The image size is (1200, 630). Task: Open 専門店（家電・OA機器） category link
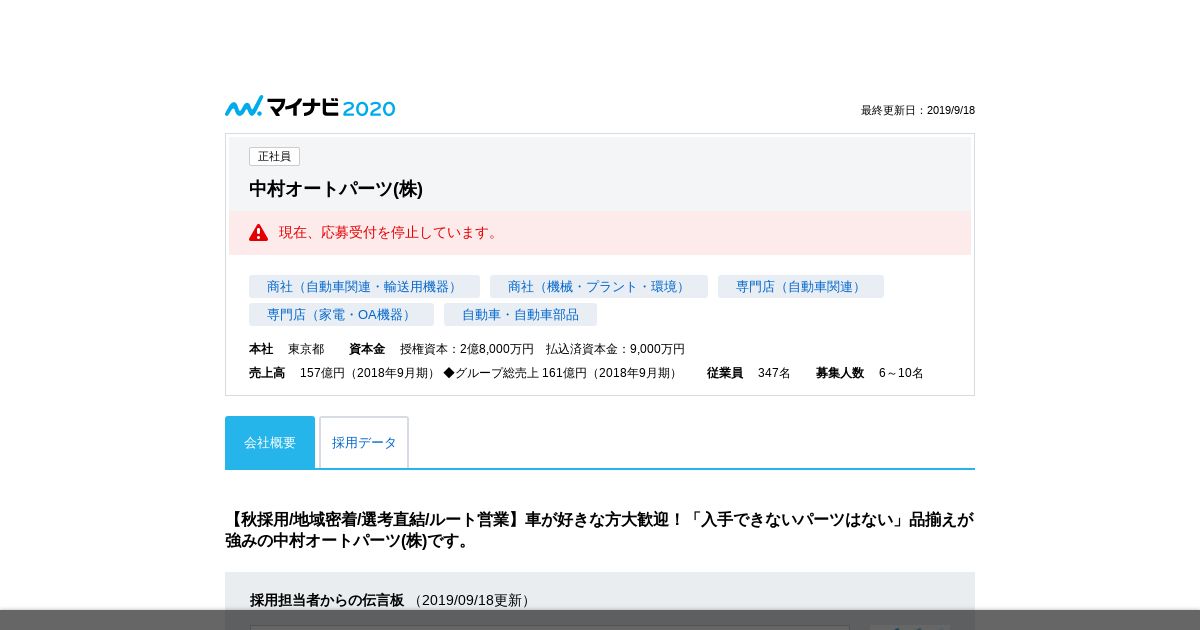click(x=341, y=314)
